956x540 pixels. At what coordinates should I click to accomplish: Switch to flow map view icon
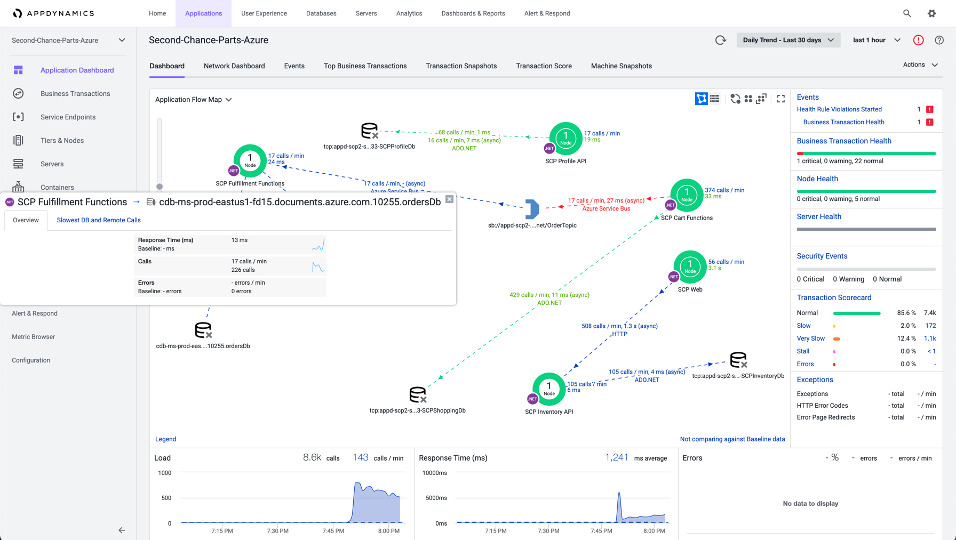click(x=701, y=99)
